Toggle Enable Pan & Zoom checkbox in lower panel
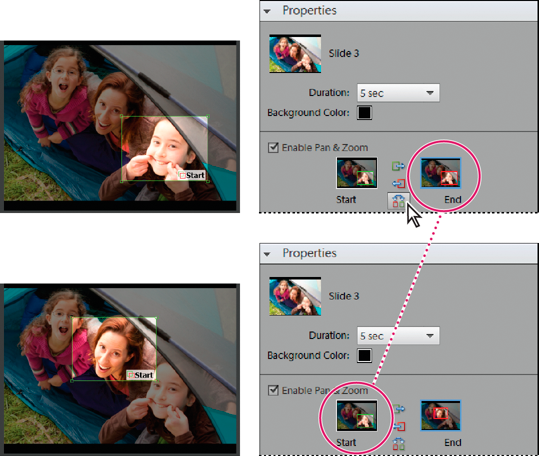This screenshot has height=456, width=539. tap(273, 390)
